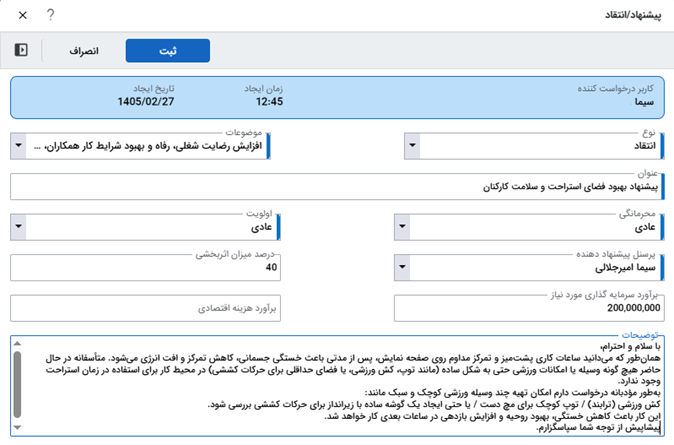Image resolution: width=674 pixels, height=445 pixels.
Task: Expand the اولویت dropdown arrow
Action: click(x=18, y=226)
